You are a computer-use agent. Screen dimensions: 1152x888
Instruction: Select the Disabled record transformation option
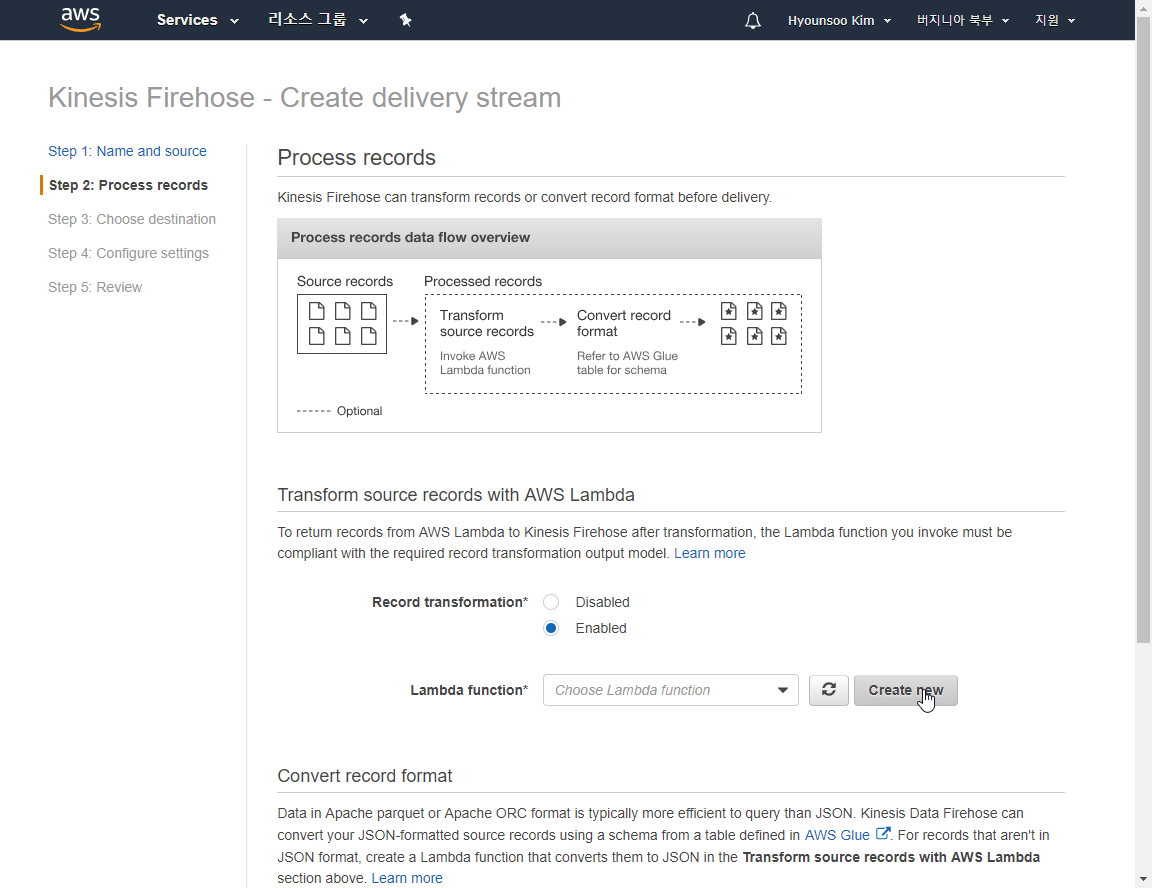[x=551, y=602]
